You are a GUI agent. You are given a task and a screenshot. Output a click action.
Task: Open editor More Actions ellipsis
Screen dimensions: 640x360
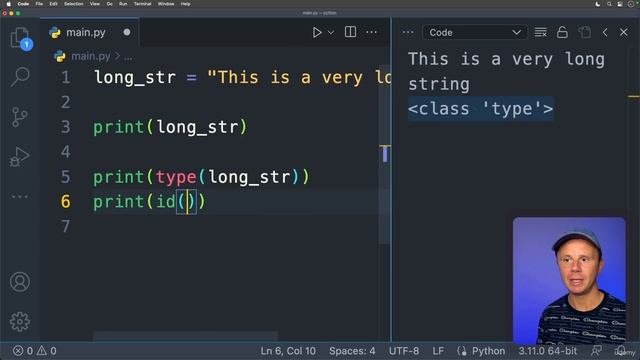coord(371,32)
